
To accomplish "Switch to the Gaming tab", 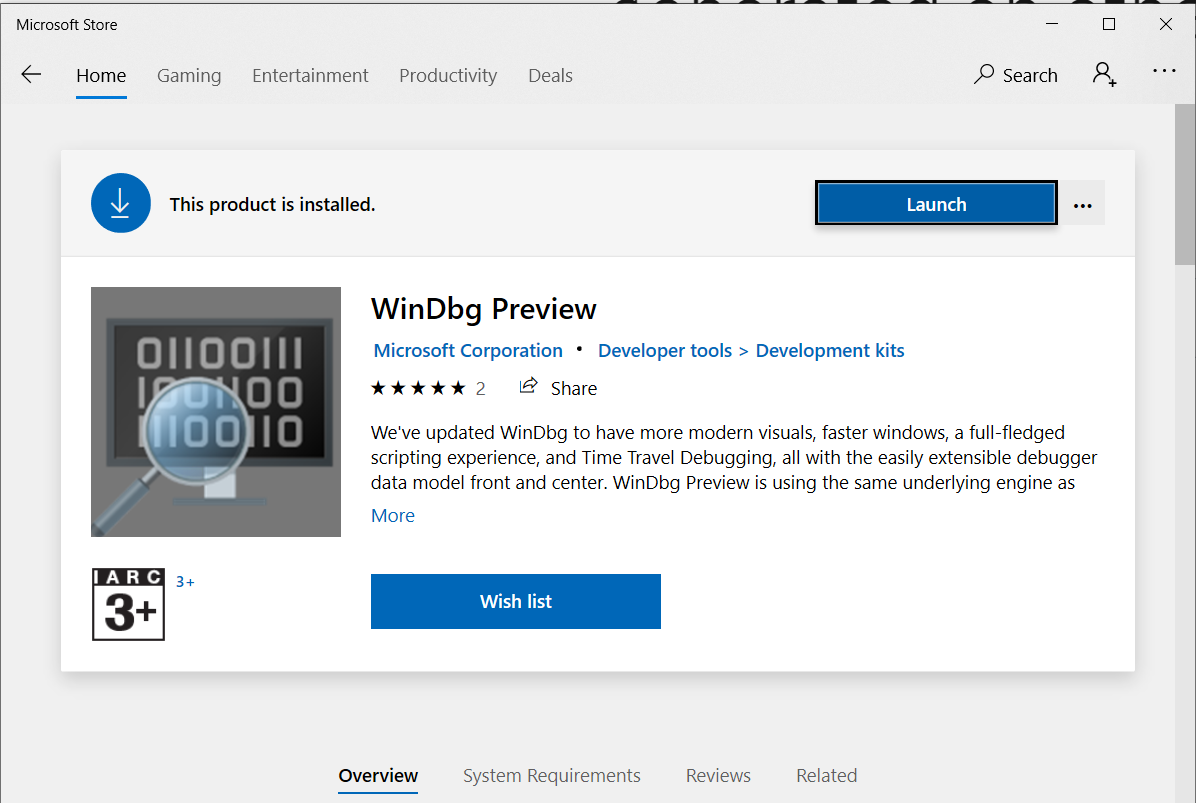I will tap(189, 76).
